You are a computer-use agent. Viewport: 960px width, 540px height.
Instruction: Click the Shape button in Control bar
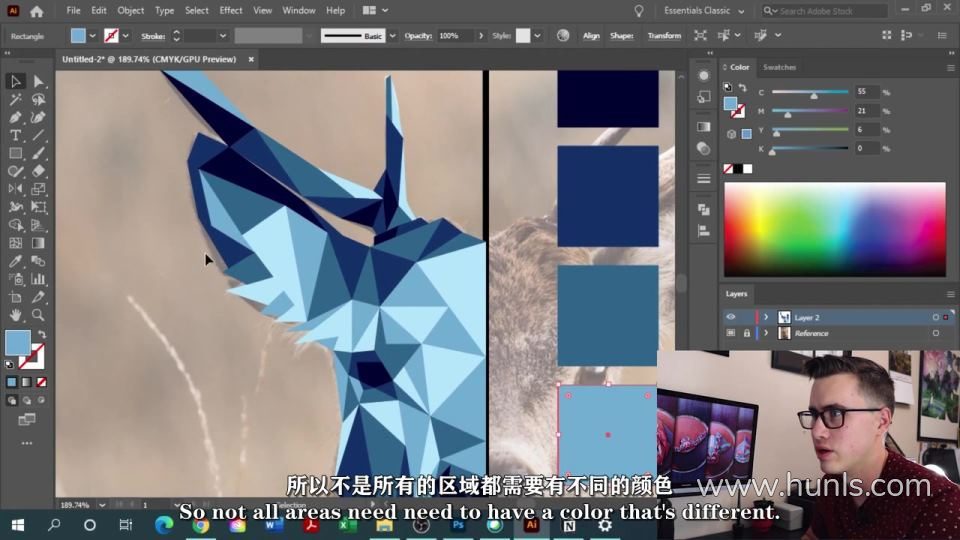pyautogui.click(x=621, y=36)
